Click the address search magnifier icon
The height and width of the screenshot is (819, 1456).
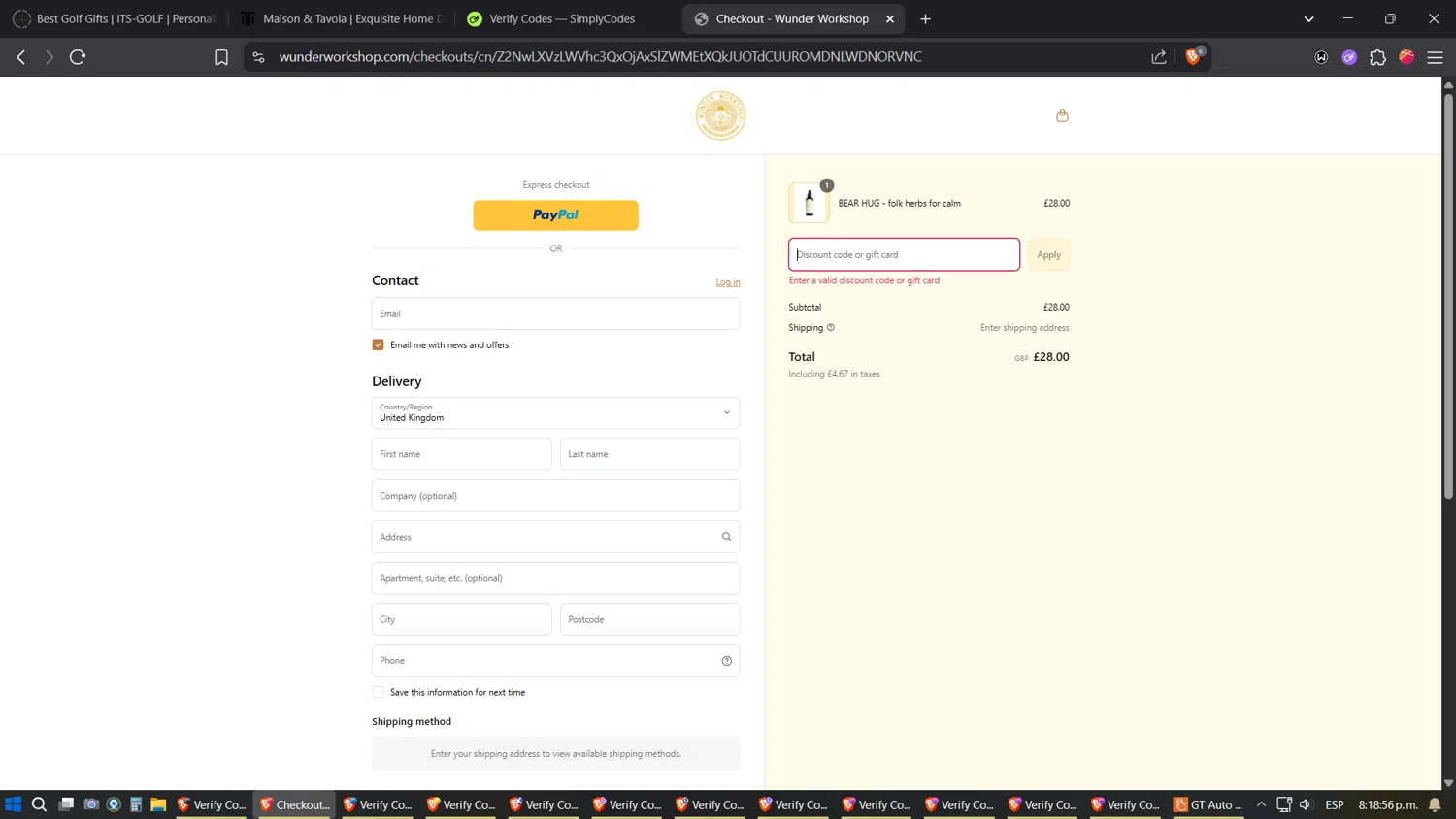[726, 537]
